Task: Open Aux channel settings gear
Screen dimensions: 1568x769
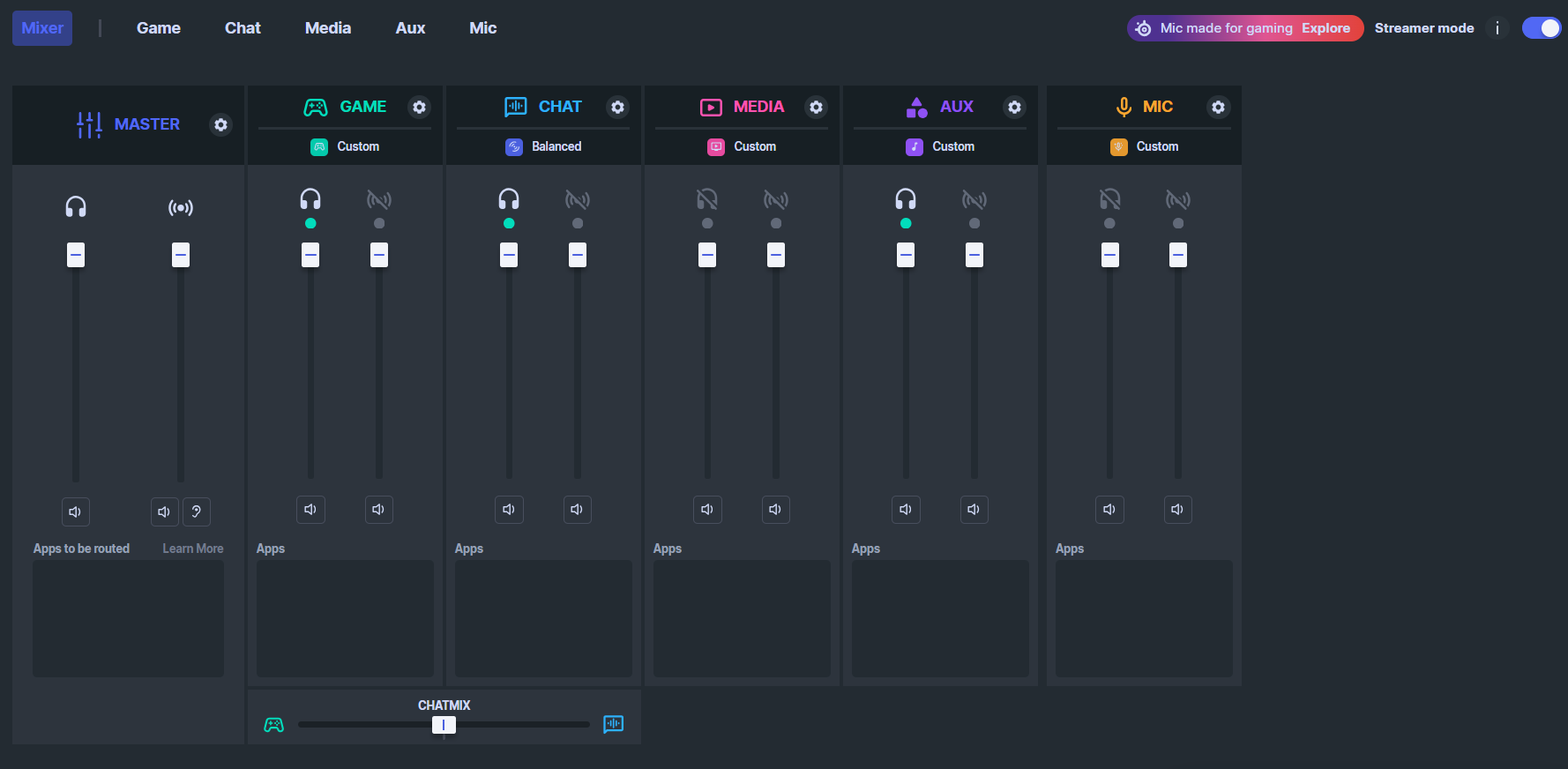Action: point(1014,107)
